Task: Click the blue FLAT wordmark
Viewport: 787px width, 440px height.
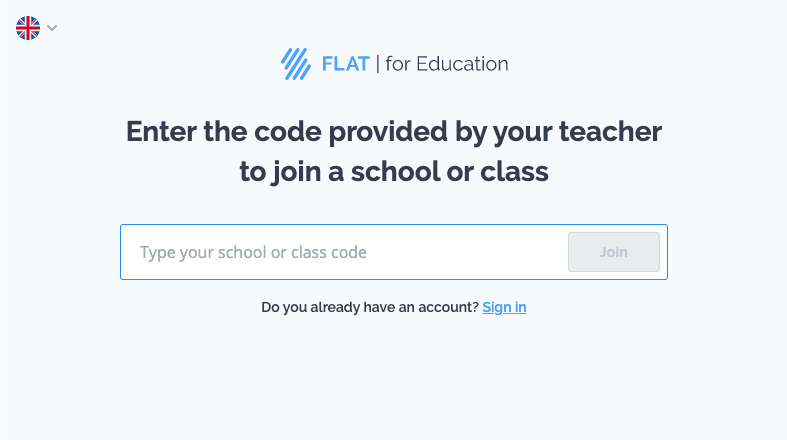Action: [345, 64]
